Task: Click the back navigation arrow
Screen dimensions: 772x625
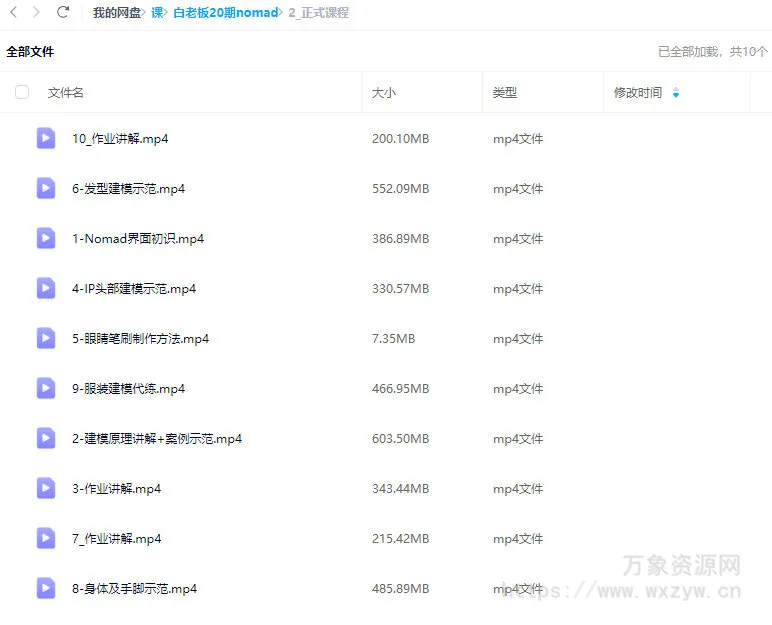Action: coord(14,12)
